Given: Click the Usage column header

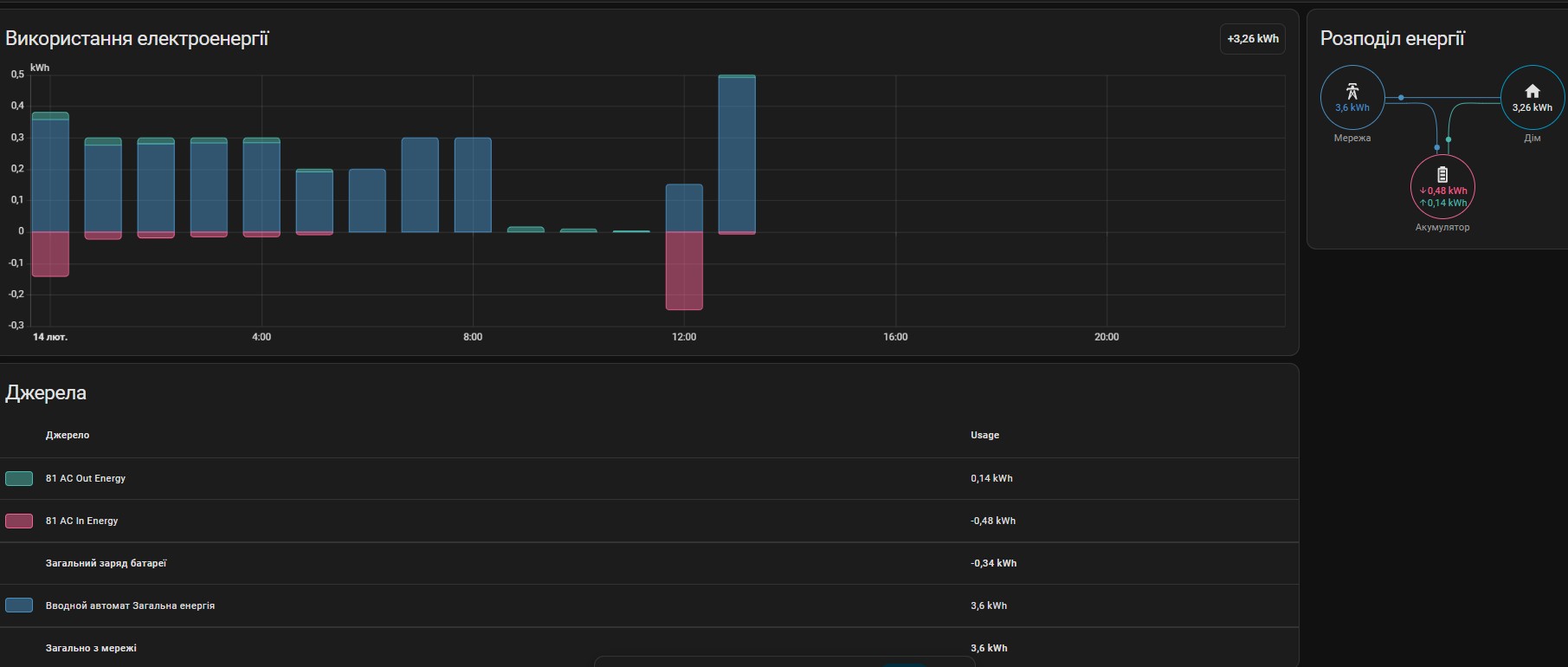Looking at the screenshot, I should click(x=984, y=435).
